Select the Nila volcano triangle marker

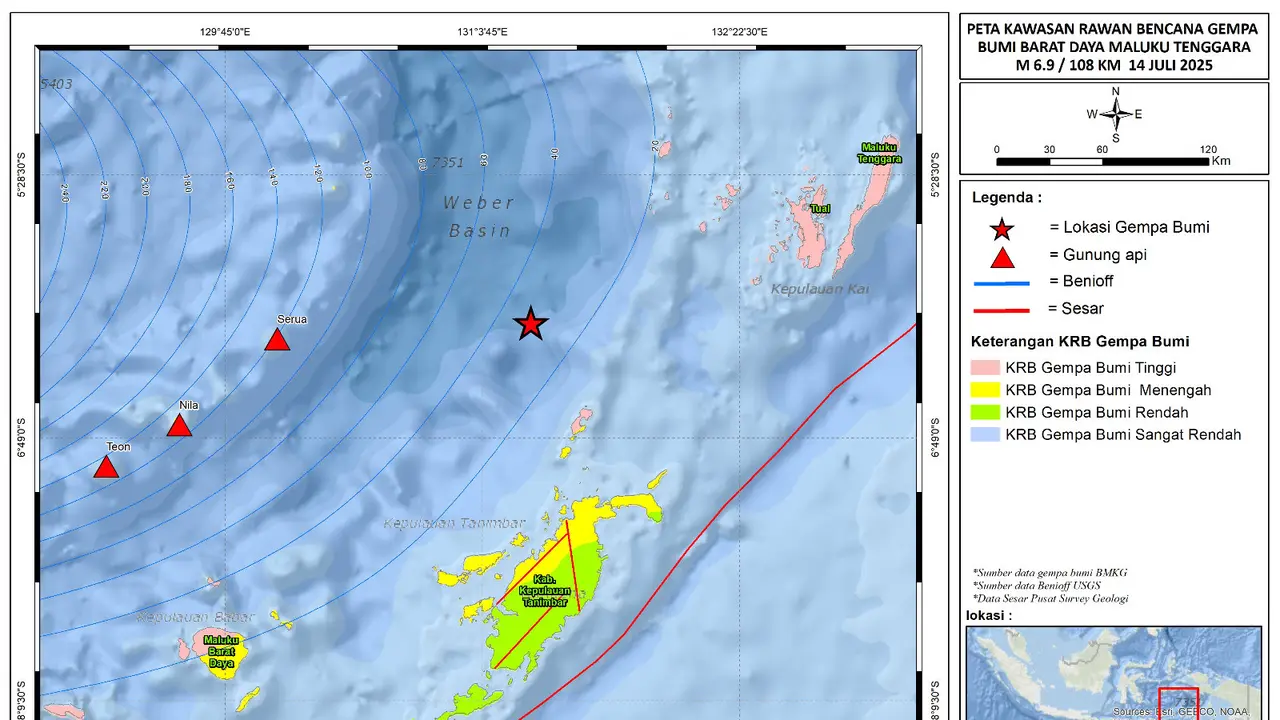(179, 426)
